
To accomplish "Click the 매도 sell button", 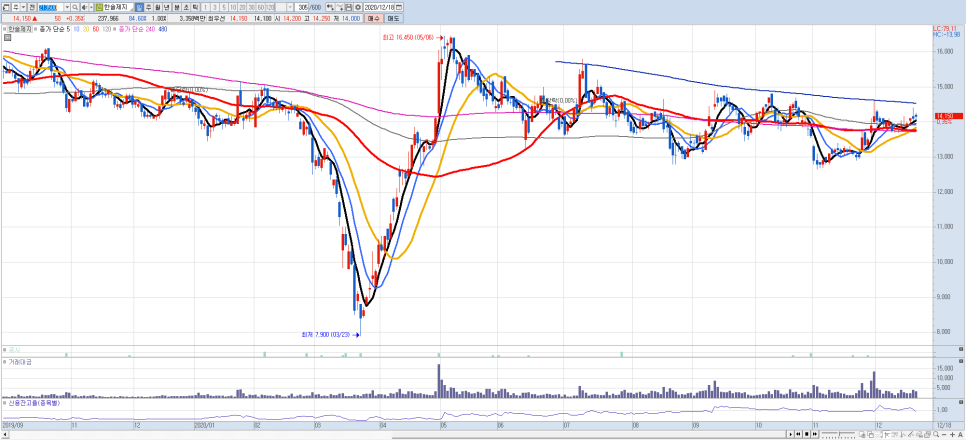I will coord(394,18).
